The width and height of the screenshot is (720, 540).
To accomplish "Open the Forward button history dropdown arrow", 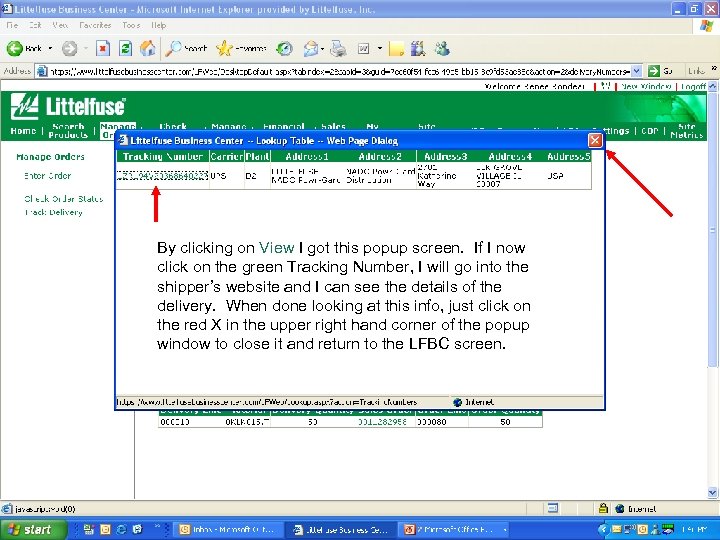I will pyautogui.click(x=85, y=48).
